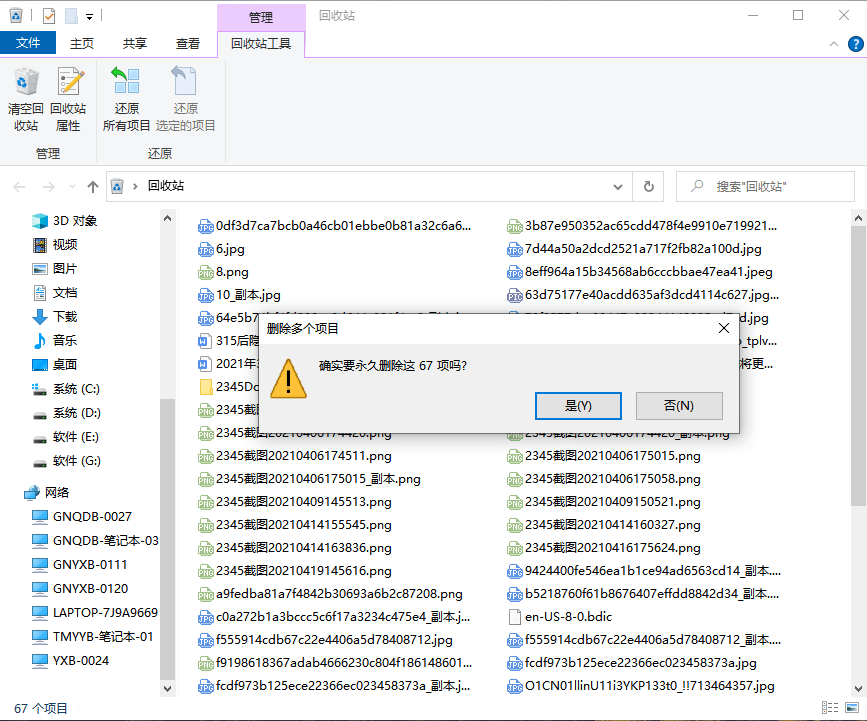Select file 8.png
867x721 pixels.
click(223, 273)
